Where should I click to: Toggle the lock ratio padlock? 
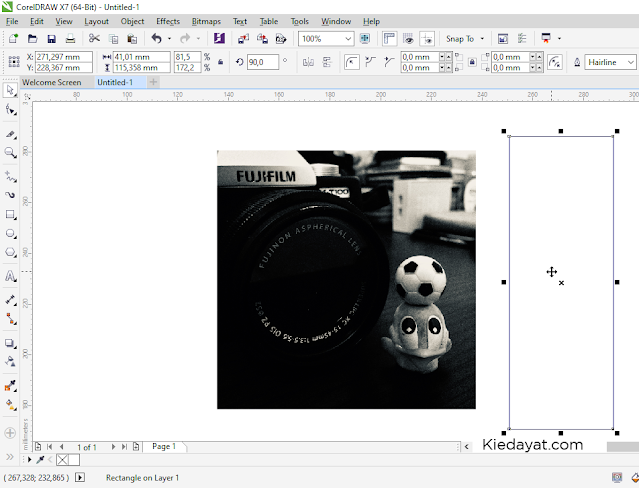pyautogui.click(x=220, y=62)
